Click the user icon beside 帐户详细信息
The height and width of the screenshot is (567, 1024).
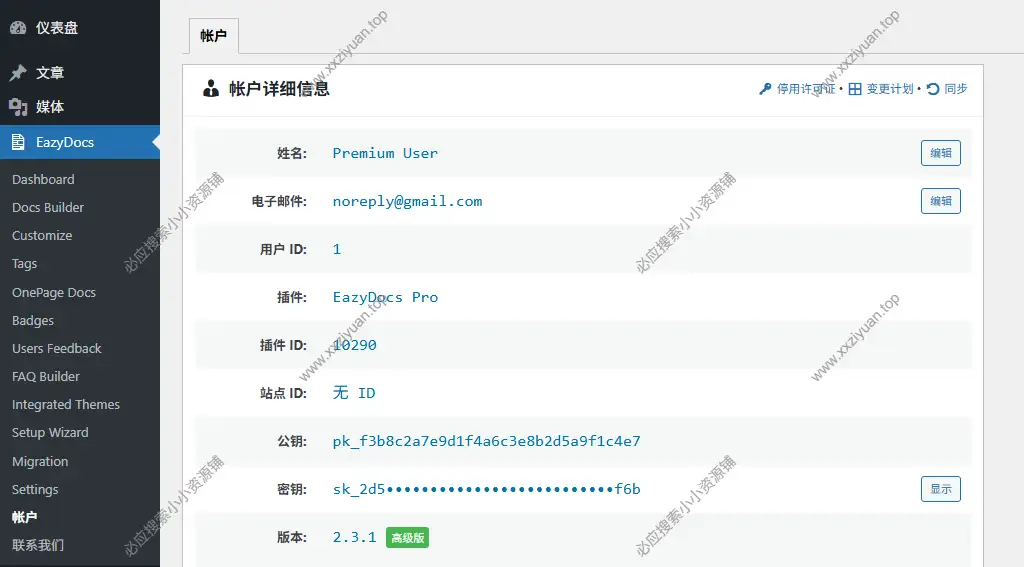pyautogui.click(x=210, y=88)
